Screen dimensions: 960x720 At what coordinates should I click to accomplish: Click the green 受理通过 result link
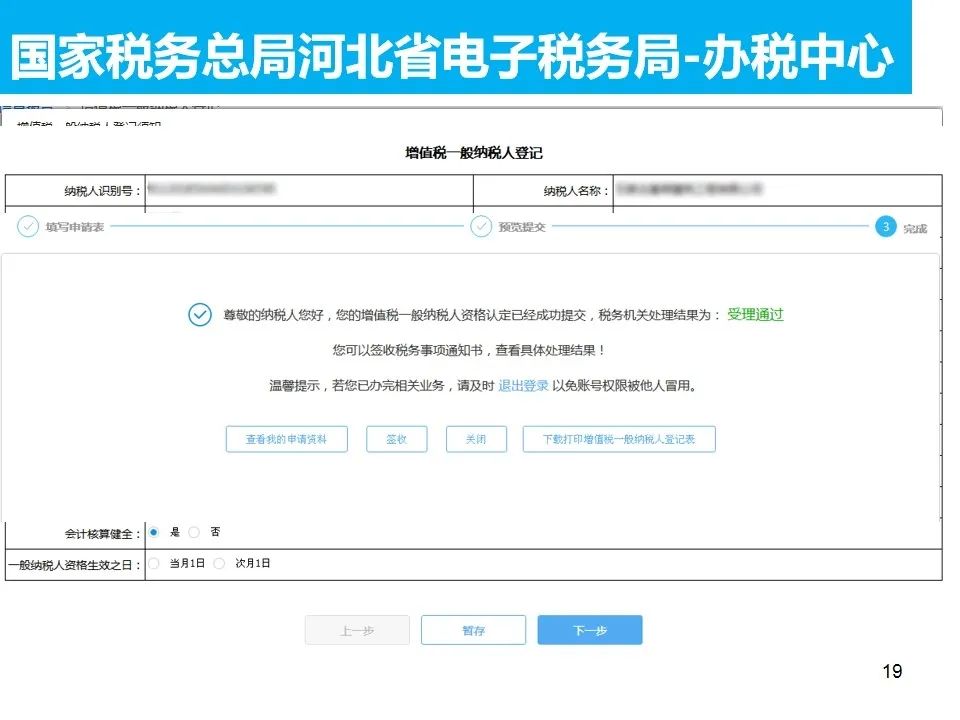click(x=755, y=315)
